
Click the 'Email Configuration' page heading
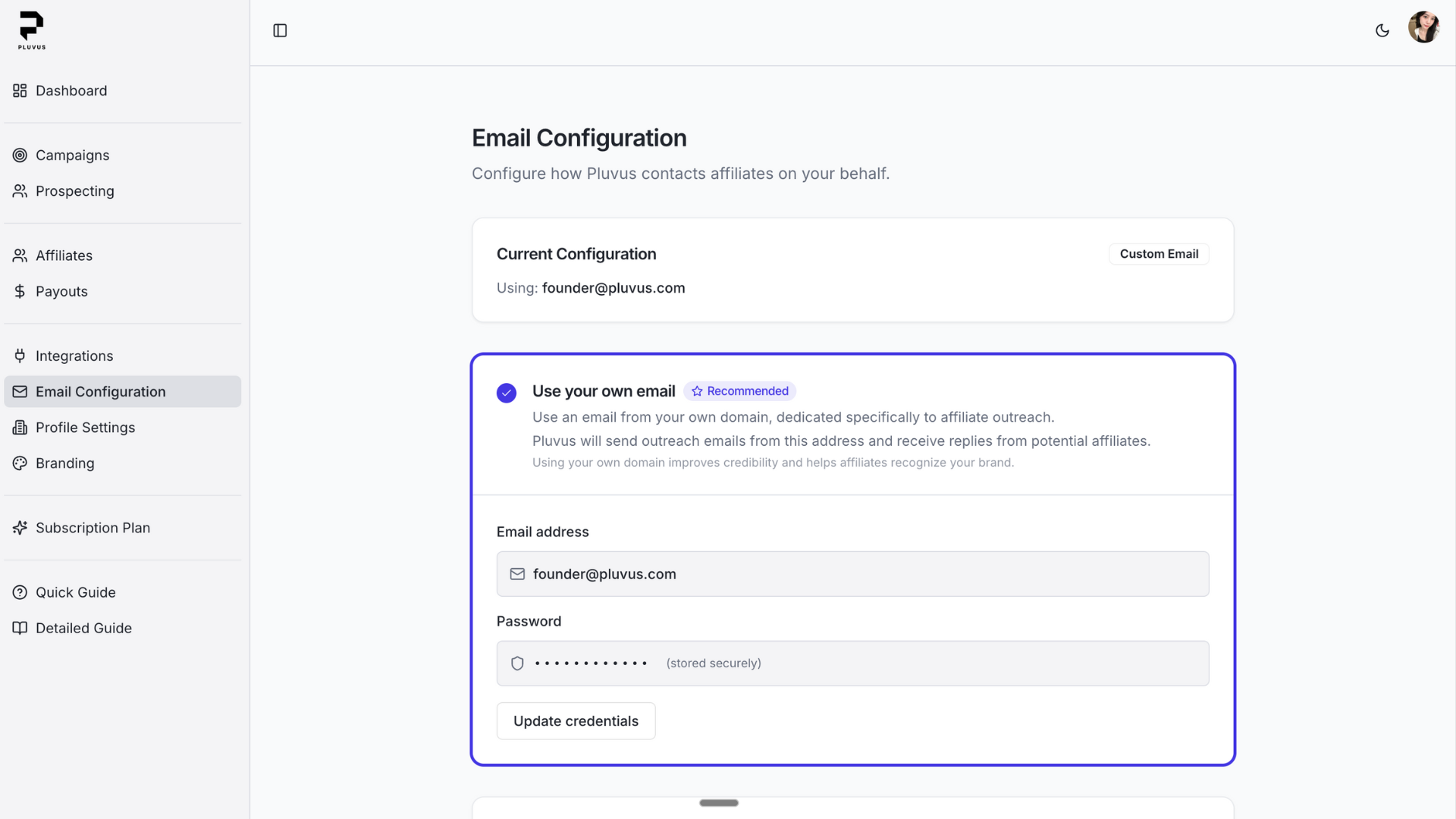579,138
